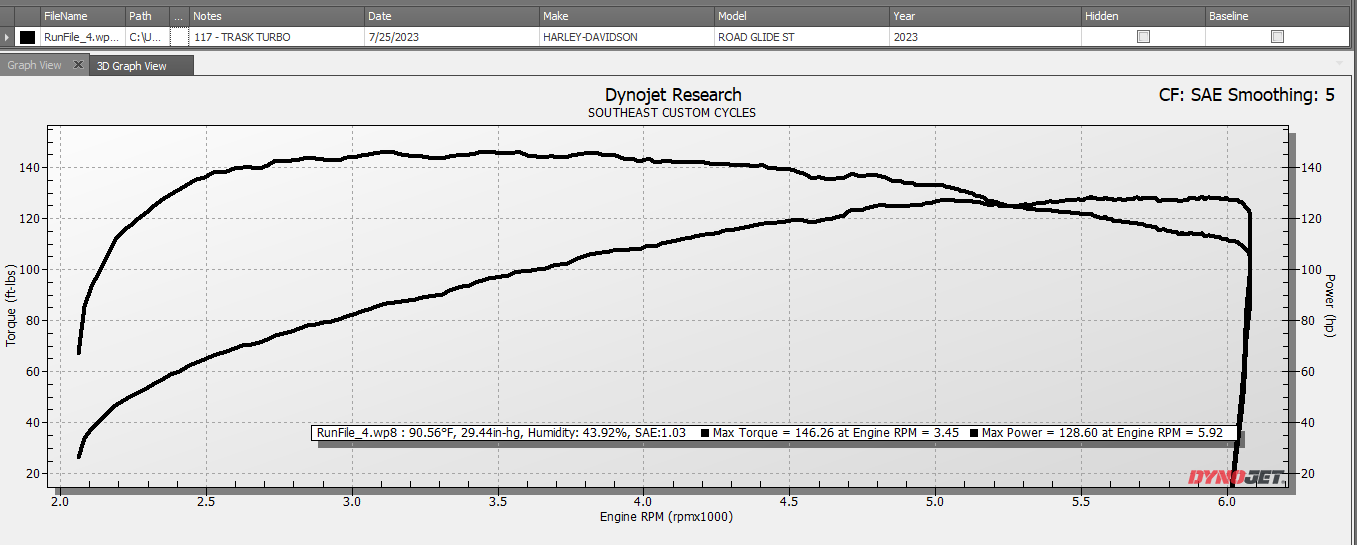The image size is (1357, 545).
Task: Click the Make column header
Action: pos(627,17)
